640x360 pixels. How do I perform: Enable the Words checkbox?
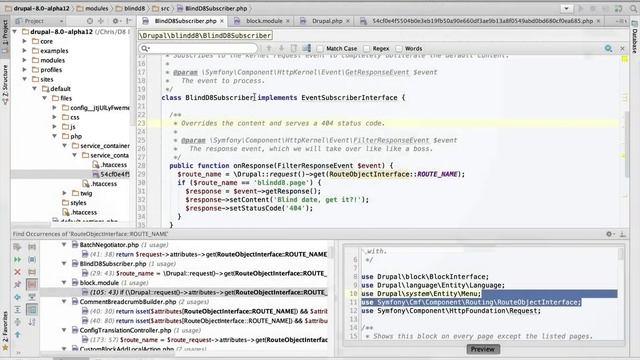[399, 49]
